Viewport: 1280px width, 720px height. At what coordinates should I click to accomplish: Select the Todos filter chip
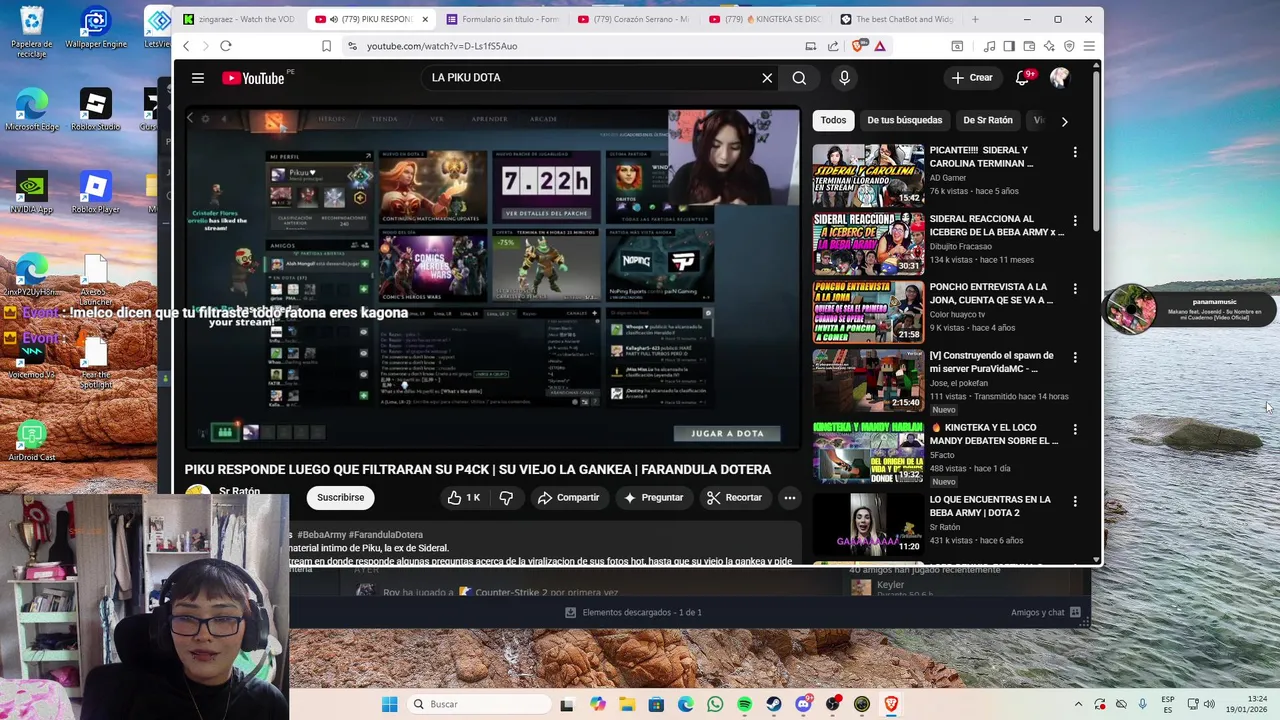click(833, 120)
